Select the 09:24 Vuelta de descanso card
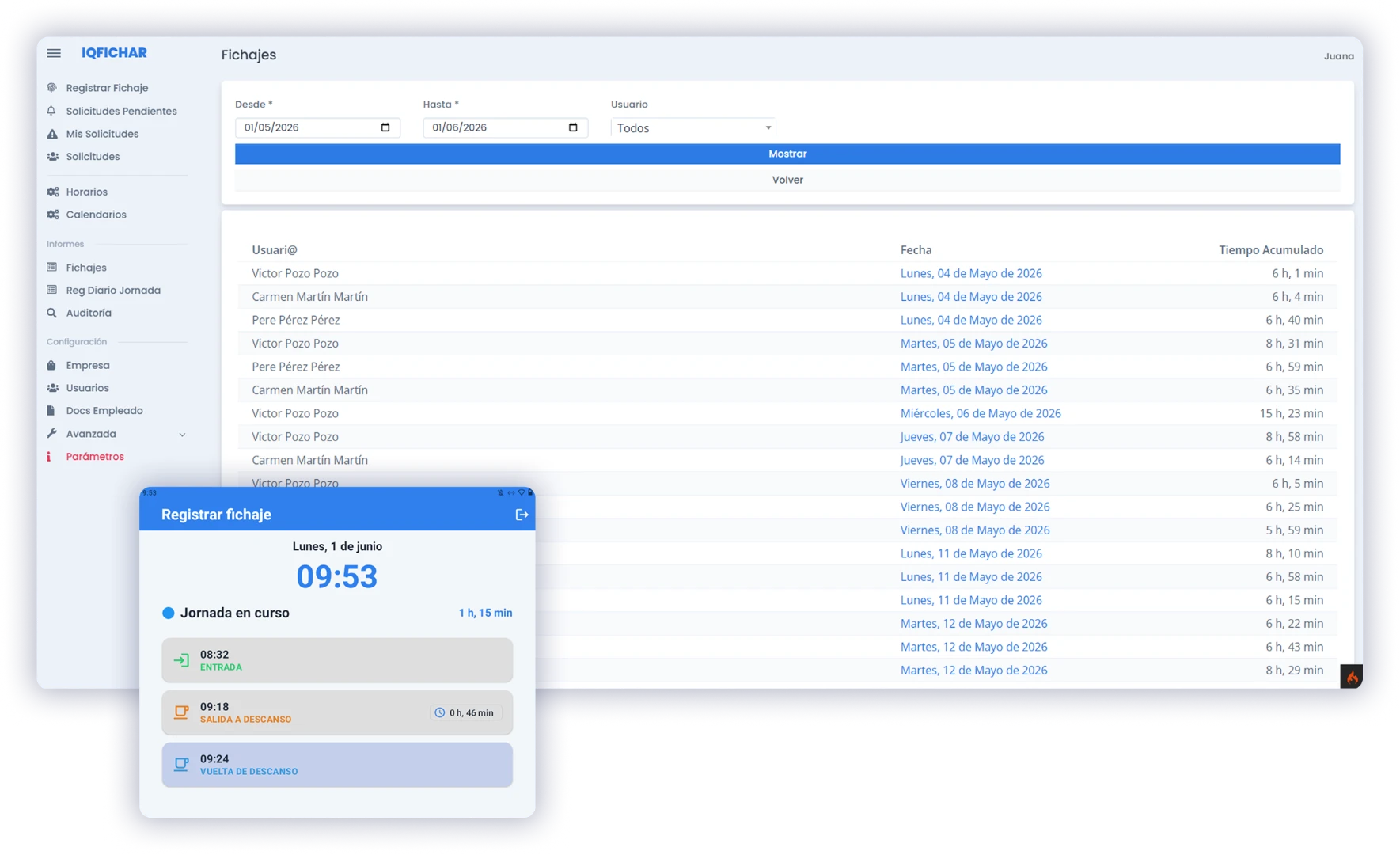The image size is (1400, 855). (x=337, y=765)
